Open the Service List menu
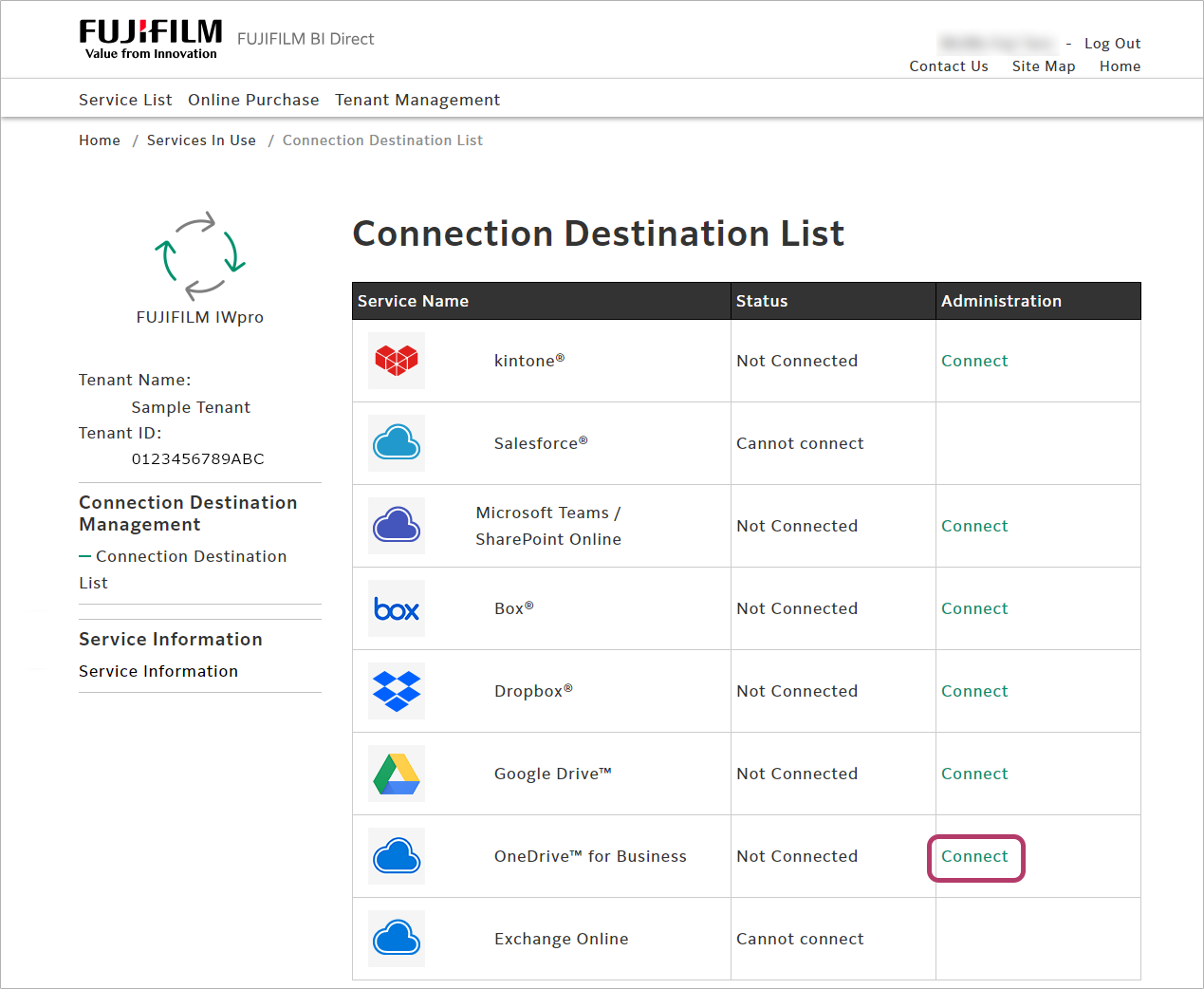The width and height of the screenshot is (1204, 989). 125,100
